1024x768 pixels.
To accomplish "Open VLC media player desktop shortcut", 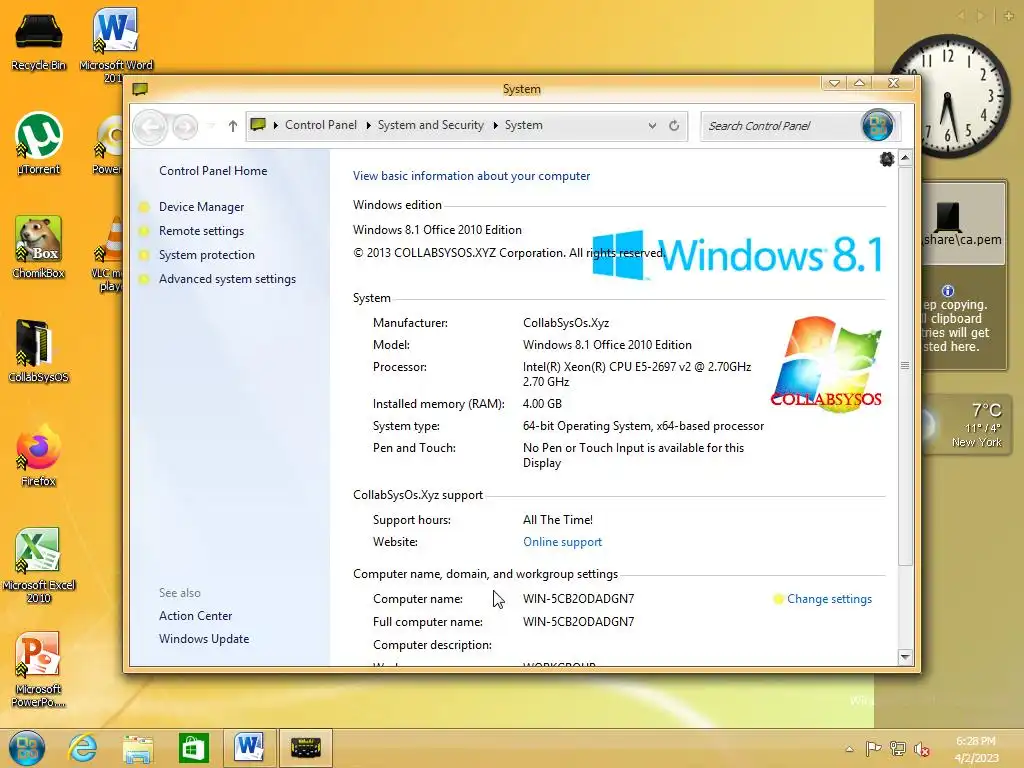I will [x=108, y=254].
